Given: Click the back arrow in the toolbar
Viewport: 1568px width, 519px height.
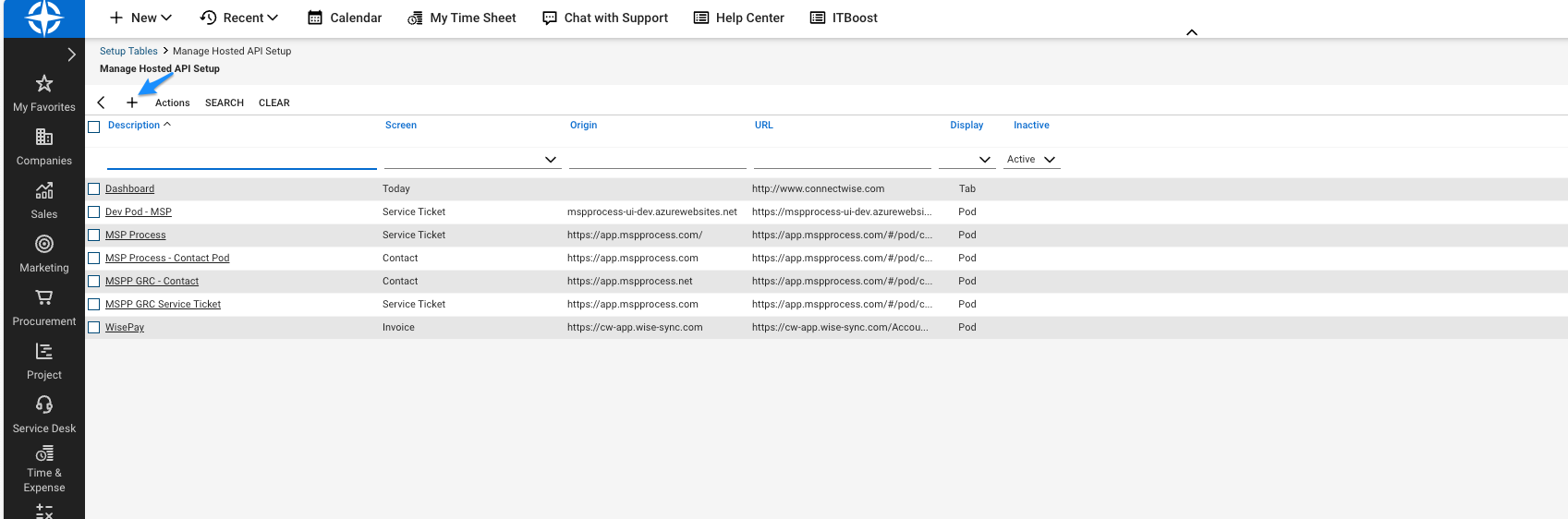Looking at the screenshot, I should [101, 103].
